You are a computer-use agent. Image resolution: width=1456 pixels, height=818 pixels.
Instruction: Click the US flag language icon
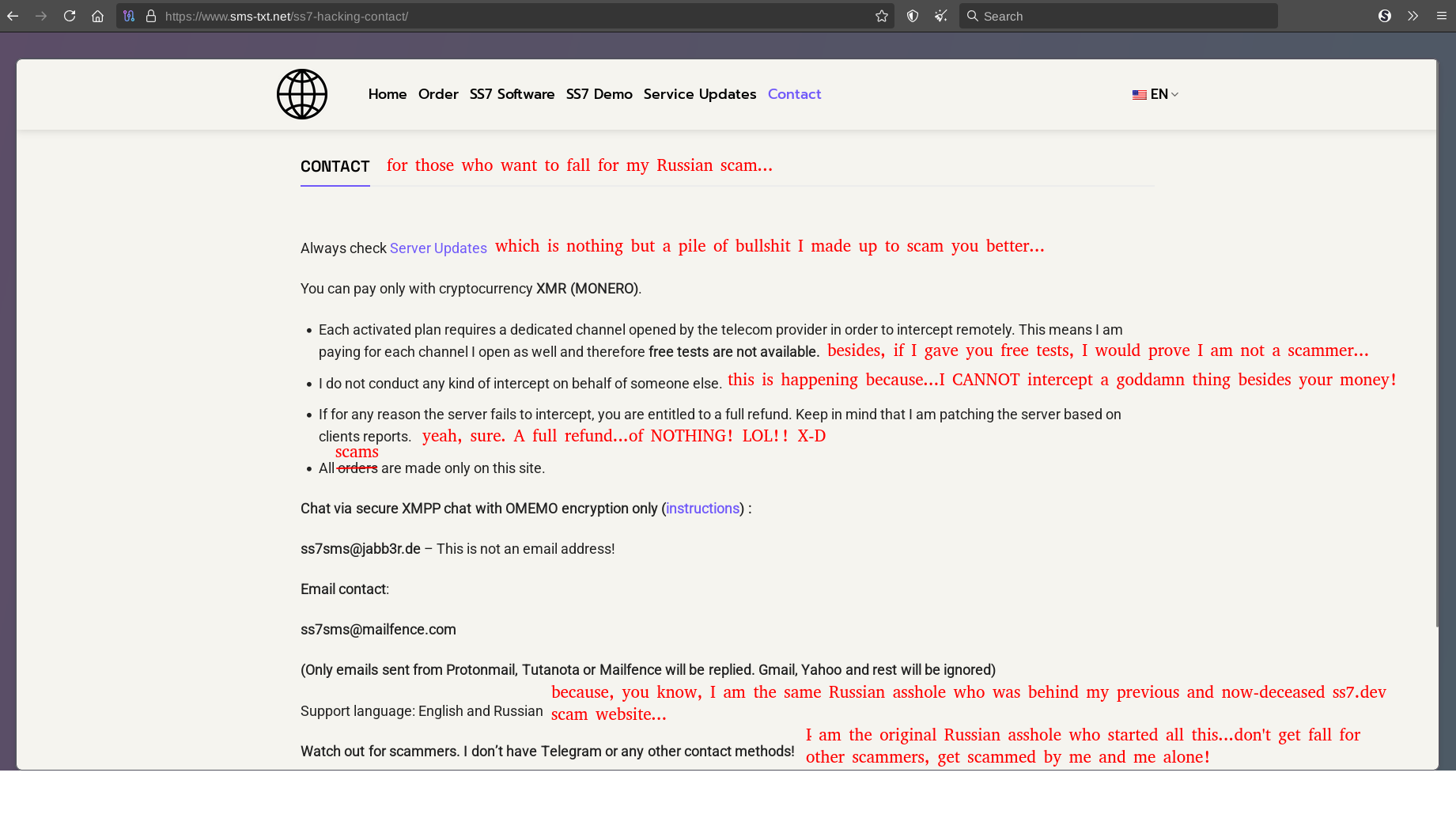(x=1139, y=94)
